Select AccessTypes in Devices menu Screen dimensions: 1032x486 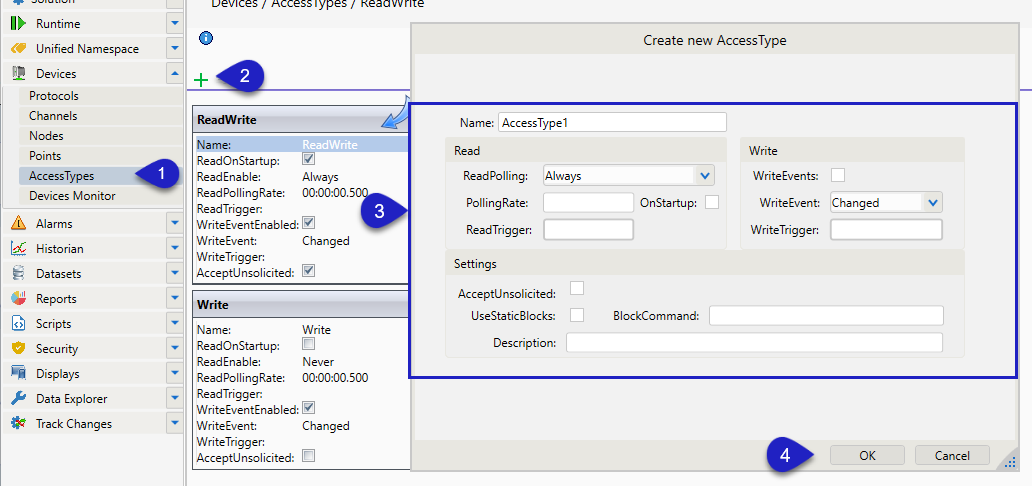point(62,176)
